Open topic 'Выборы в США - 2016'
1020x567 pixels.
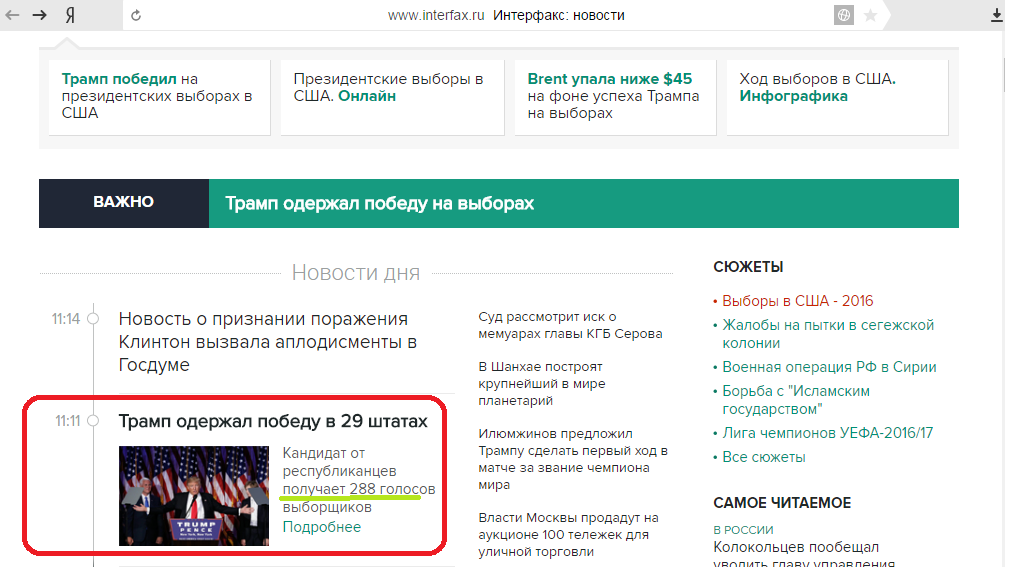(798, 301)
